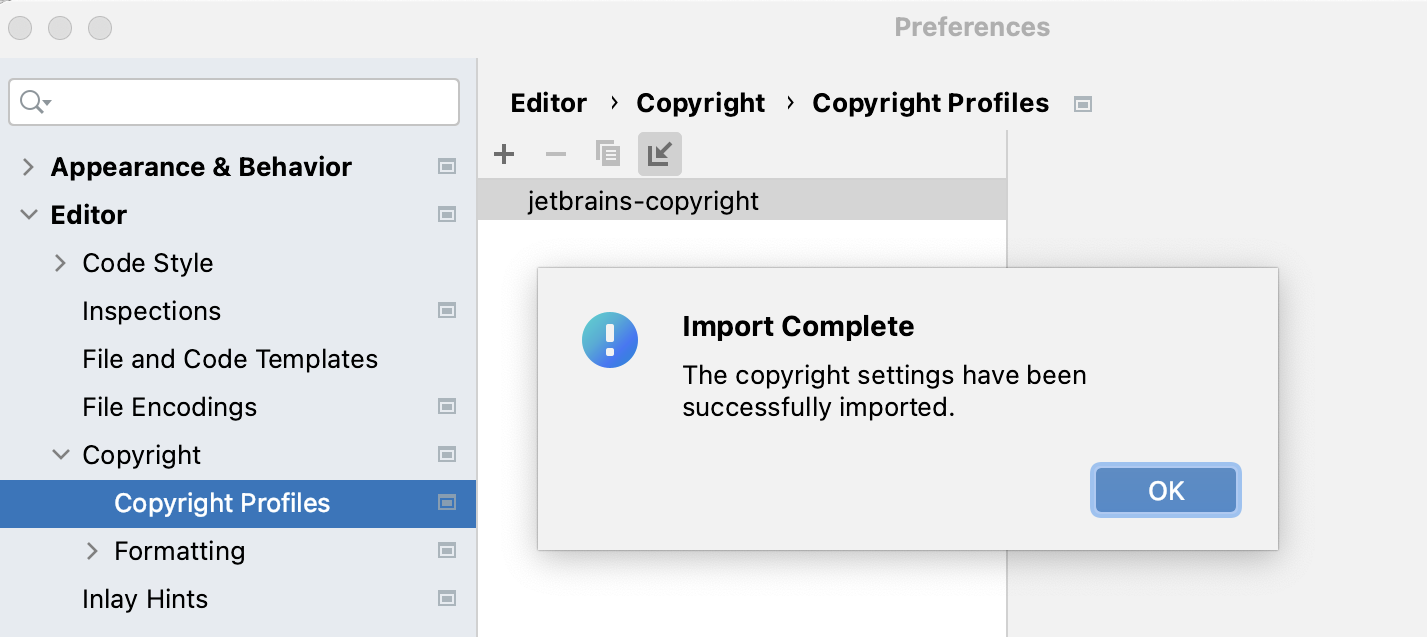Click OK in Import Complete dialog
Screen dimensions: 1427x637
coord(1166,491)
